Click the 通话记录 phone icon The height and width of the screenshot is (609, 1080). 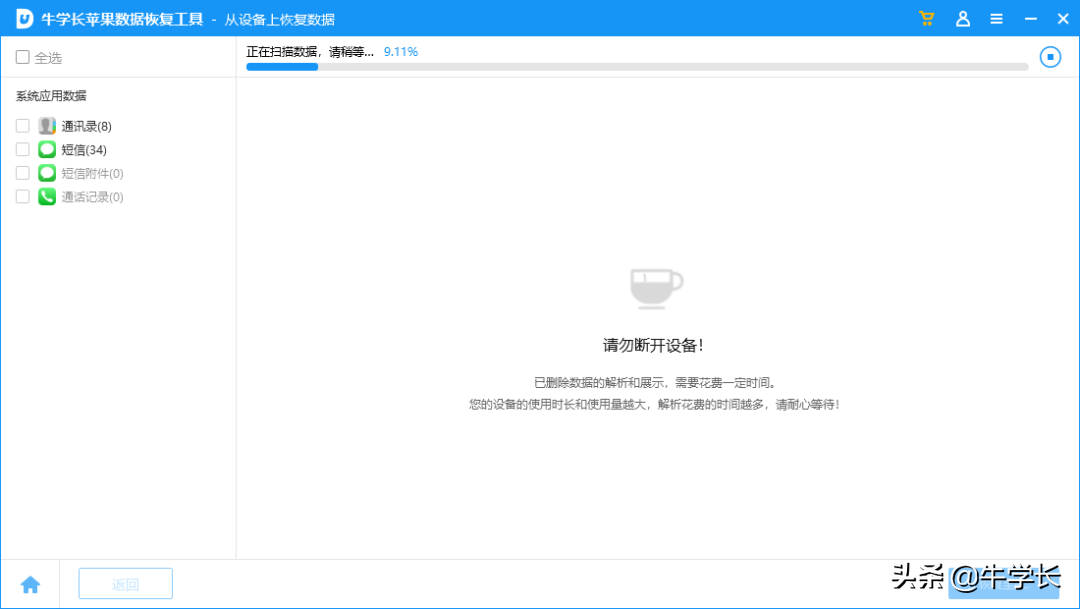(46, 196)
